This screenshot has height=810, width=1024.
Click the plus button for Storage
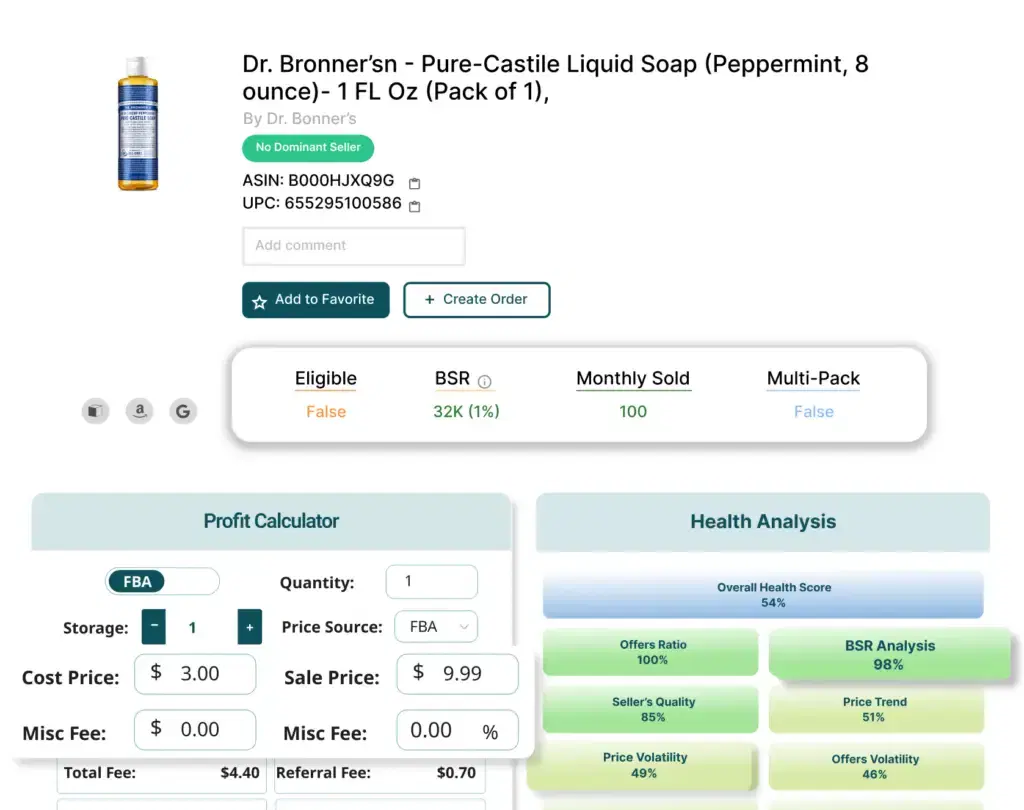click(x=249, y=627)
